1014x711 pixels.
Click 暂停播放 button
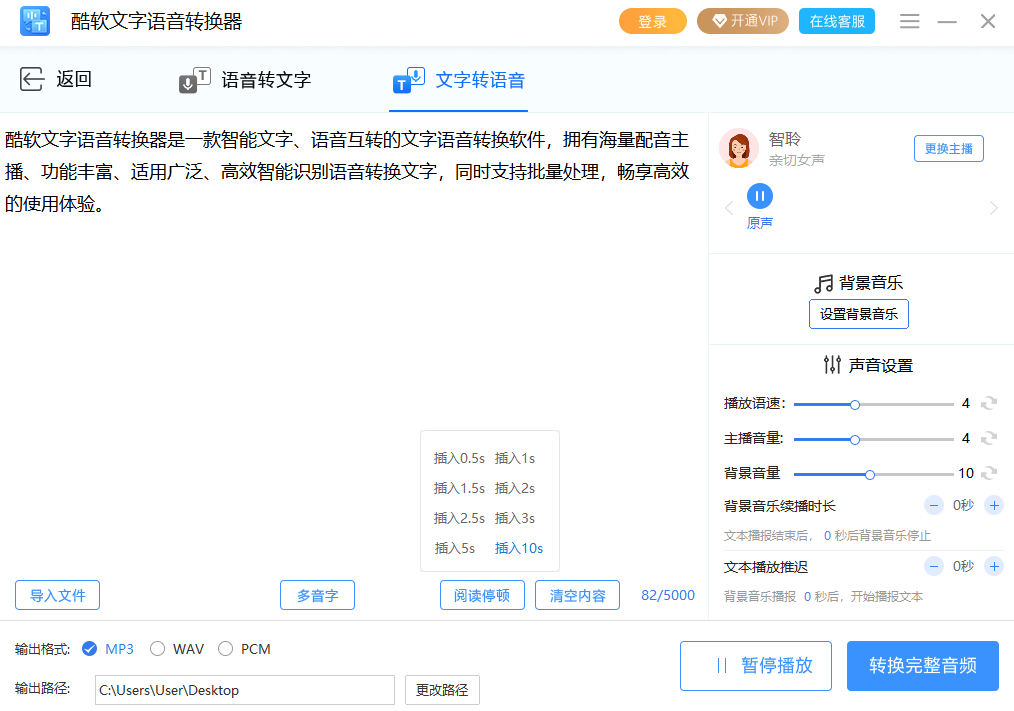[x=756, y=666]
